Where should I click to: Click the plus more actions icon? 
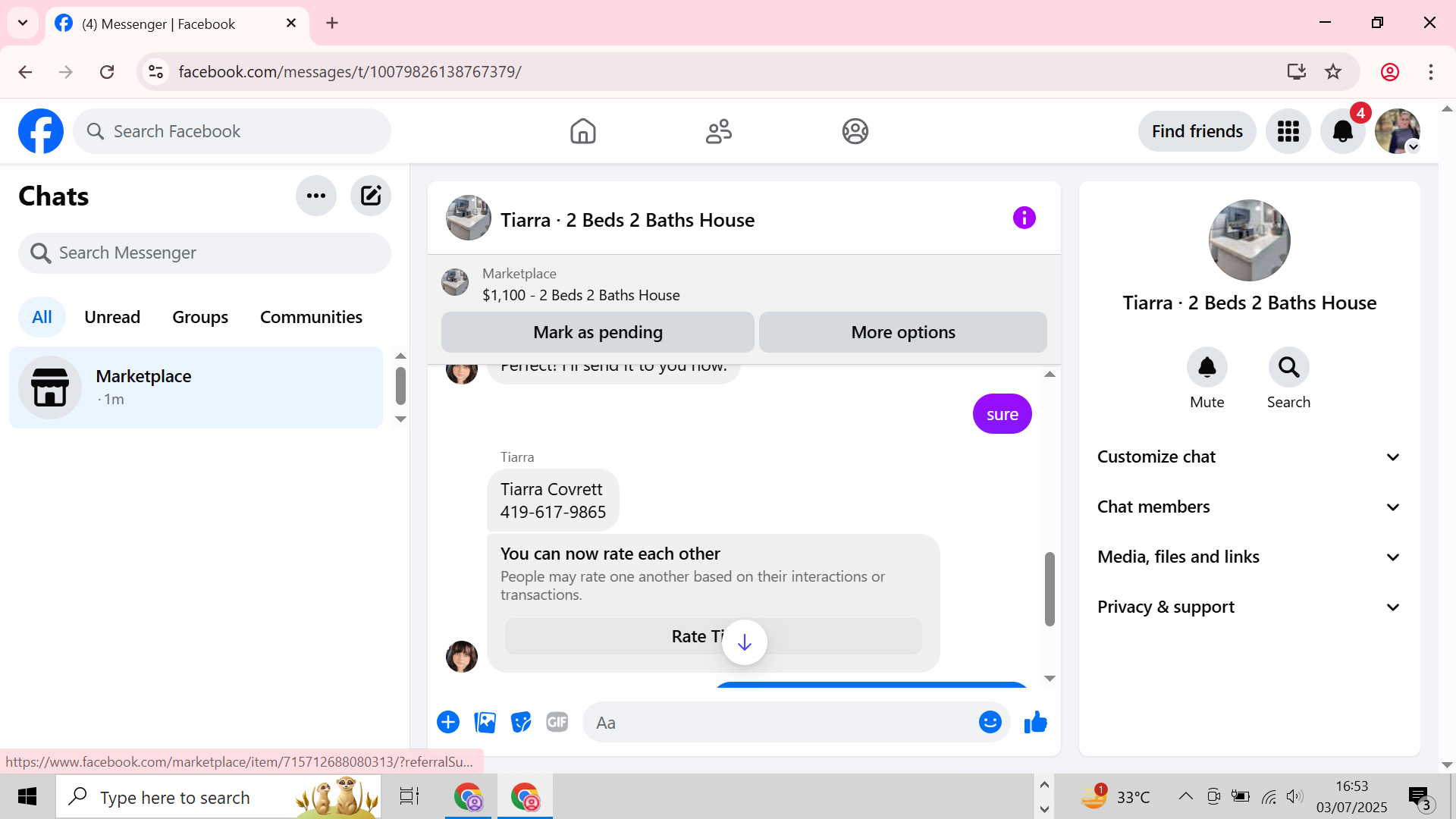click(448, 723)
